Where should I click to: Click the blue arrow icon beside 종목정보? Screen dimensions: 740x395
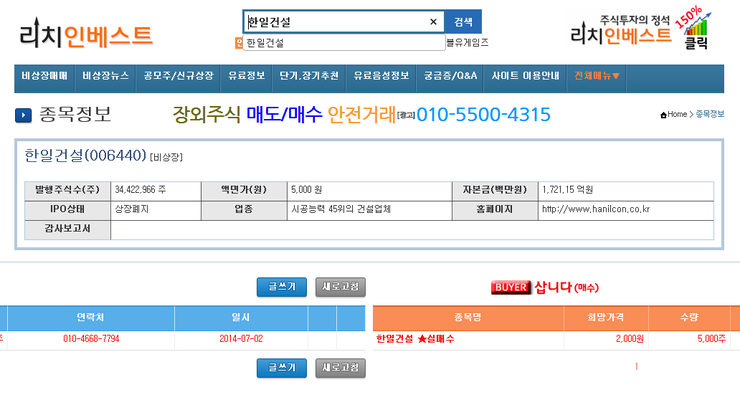23,115
